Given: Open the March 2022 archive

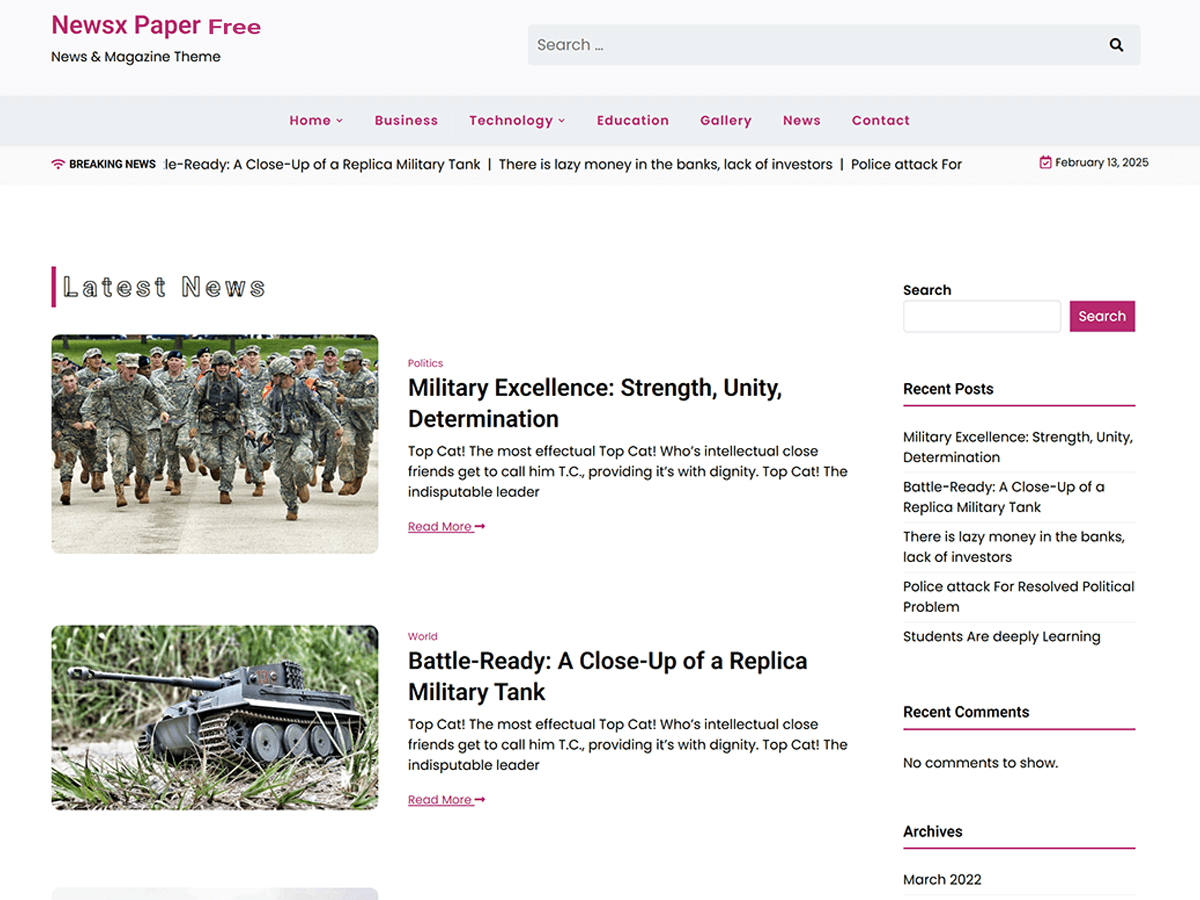Looking at the screenshot, I should [942, 879].
